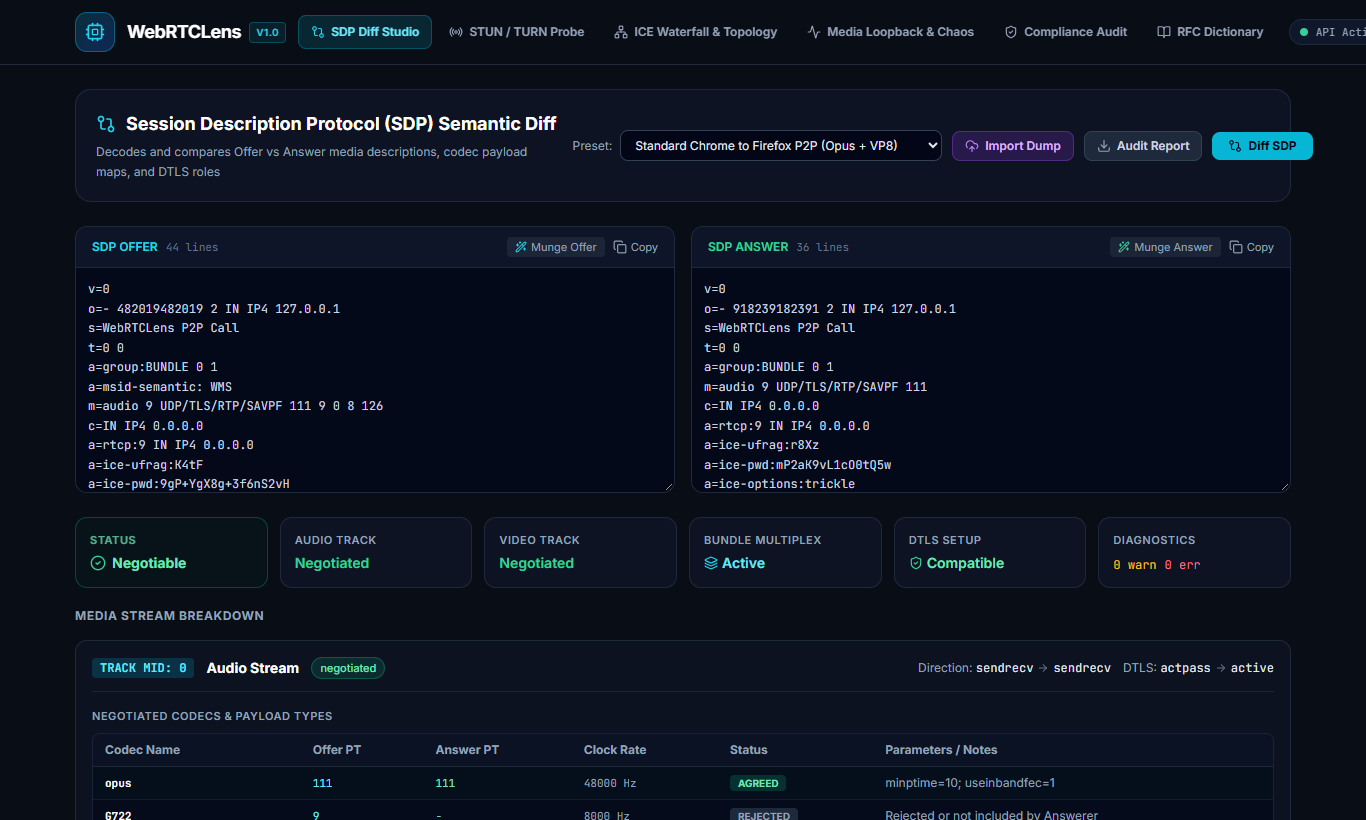
Task: Click the SDP OFFER panel title
Action: point(125,247)
